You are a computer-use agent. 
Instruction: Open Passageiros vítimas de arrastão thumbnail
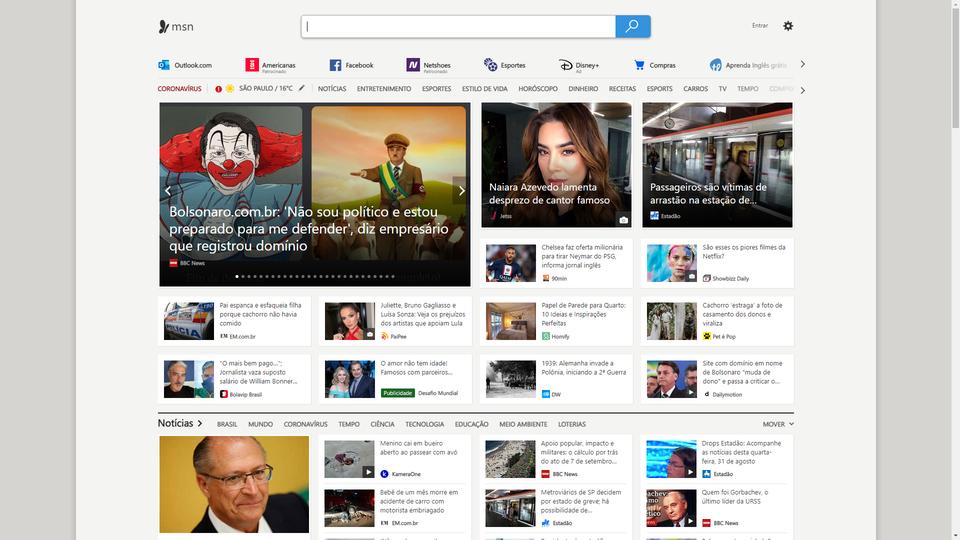(x=717, y=165)
